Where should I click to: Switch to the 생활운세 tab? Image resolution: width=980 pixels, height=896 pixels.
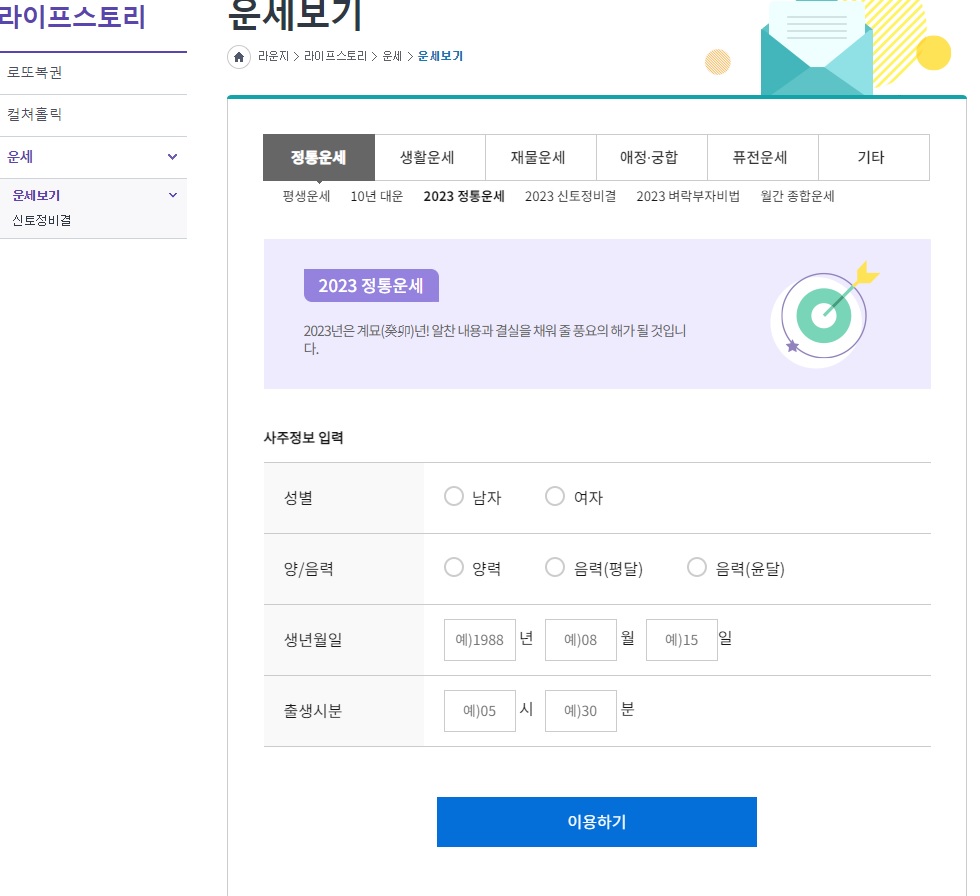click(429, 157)
